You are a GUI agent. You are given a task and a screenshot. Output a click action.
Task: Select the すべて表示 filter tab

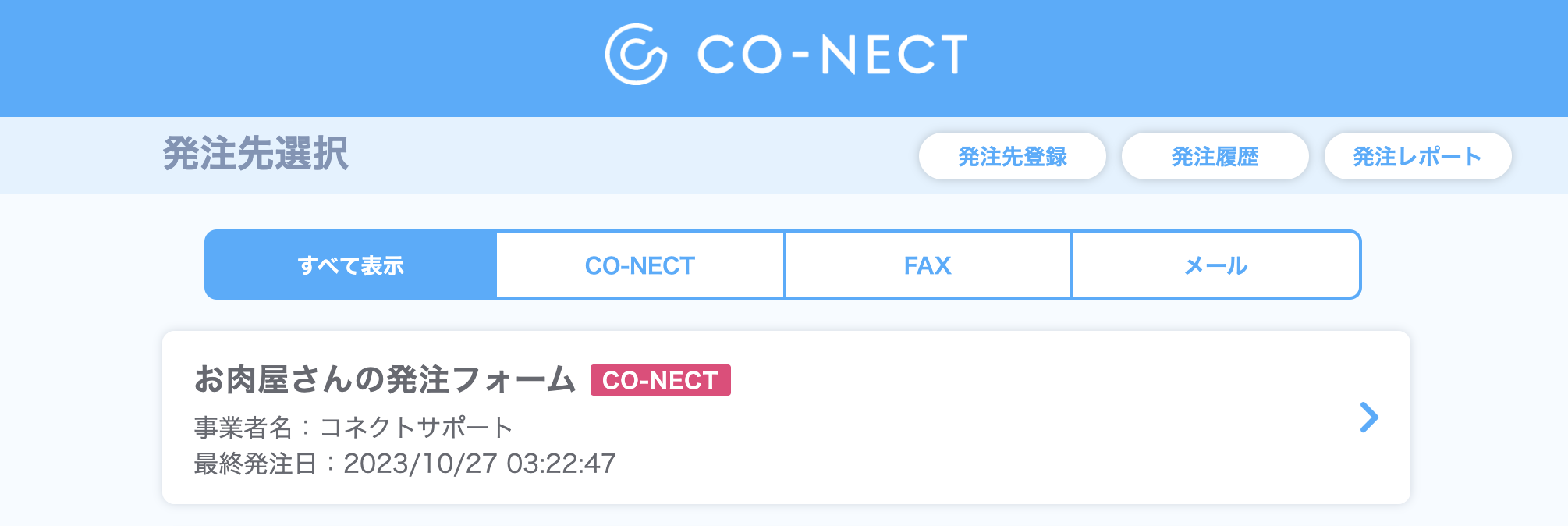pos(350,265)
